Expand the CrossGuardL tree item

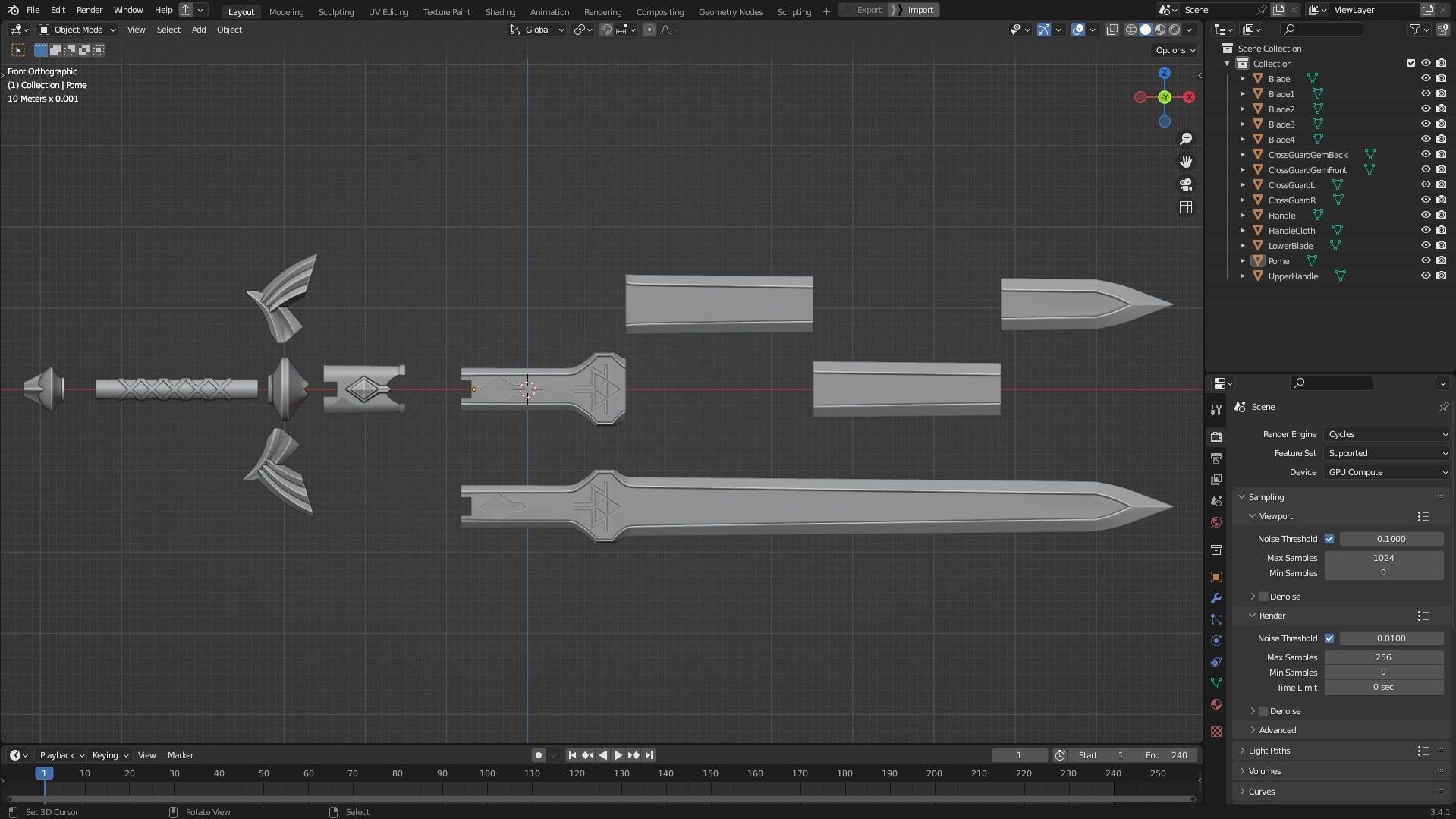(x=1243, y=184)
